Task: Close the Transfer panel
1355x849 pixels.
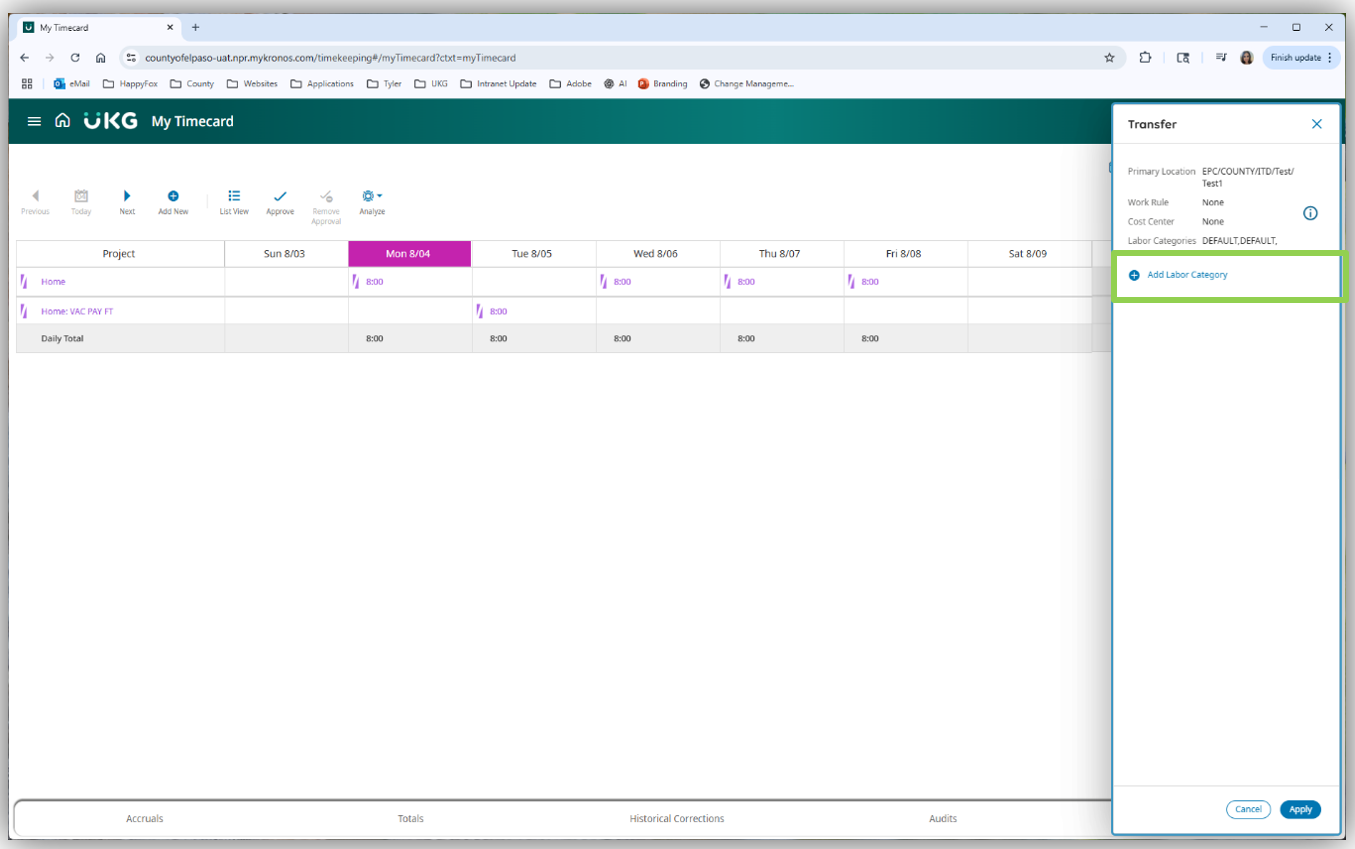Action: click(1317, 124)
